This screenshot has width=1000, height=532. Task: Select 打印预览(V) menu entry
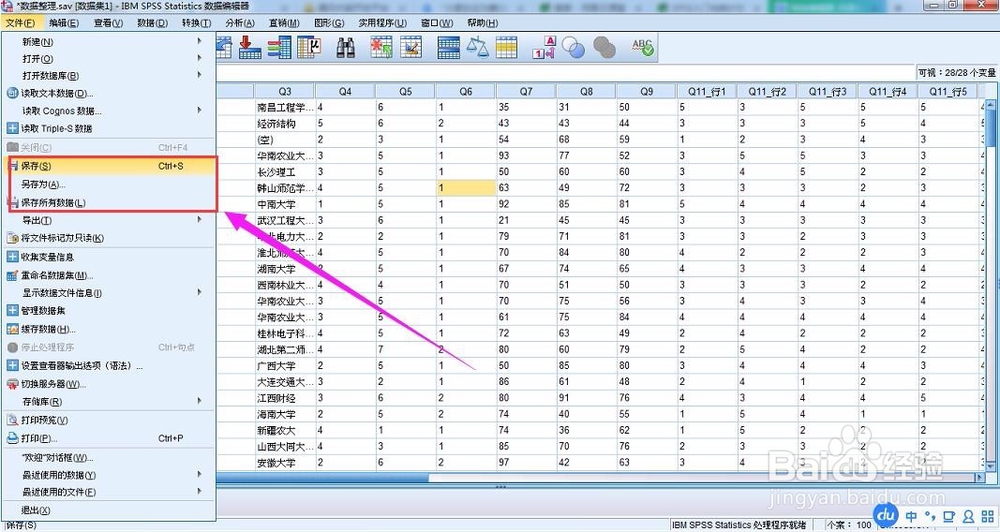pos(110,420)
